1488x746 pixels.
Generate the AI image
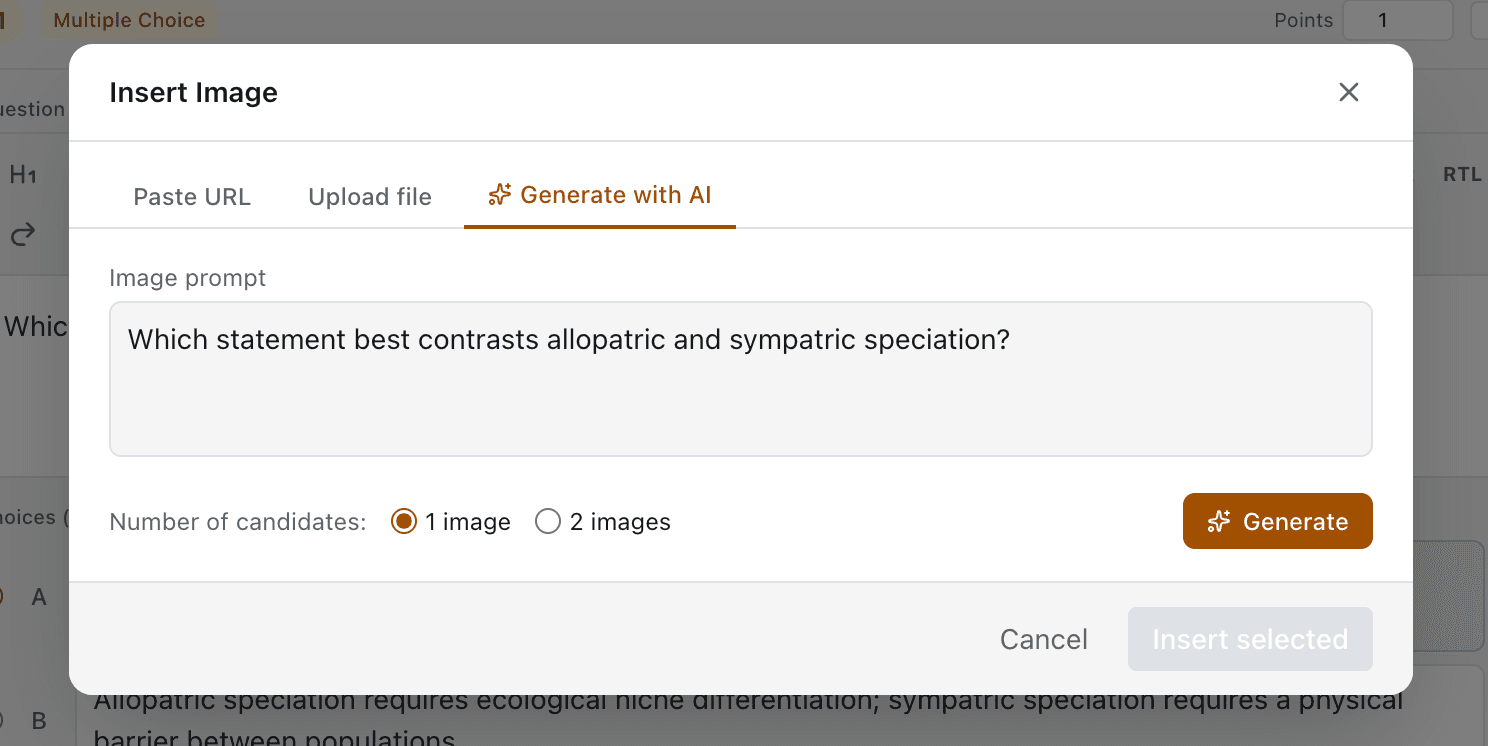click(x=1278, y=521)
